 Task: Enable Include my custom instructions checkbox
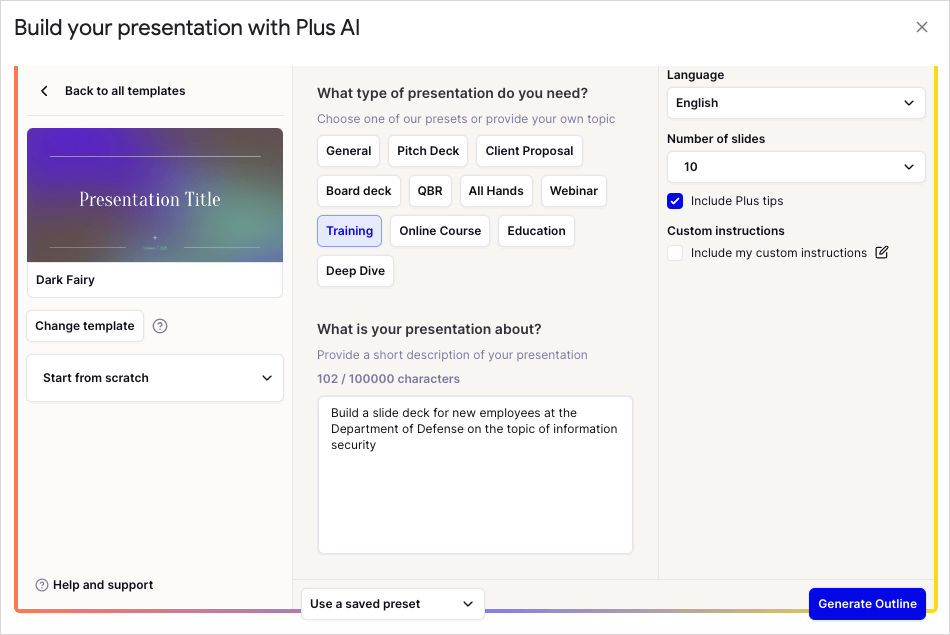675,253
